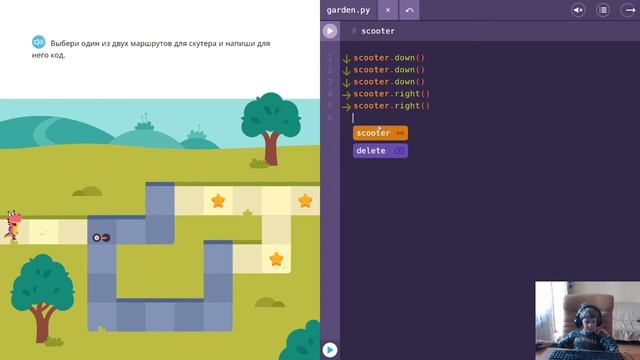
Task: Click the right arrow icon beside line 5
Action: 347,107
